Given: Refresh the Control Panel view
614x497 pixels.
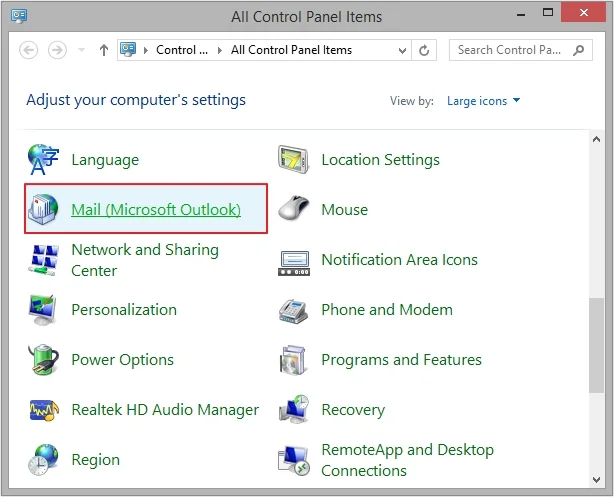Looking at the screenshot, I should (424, 50).
